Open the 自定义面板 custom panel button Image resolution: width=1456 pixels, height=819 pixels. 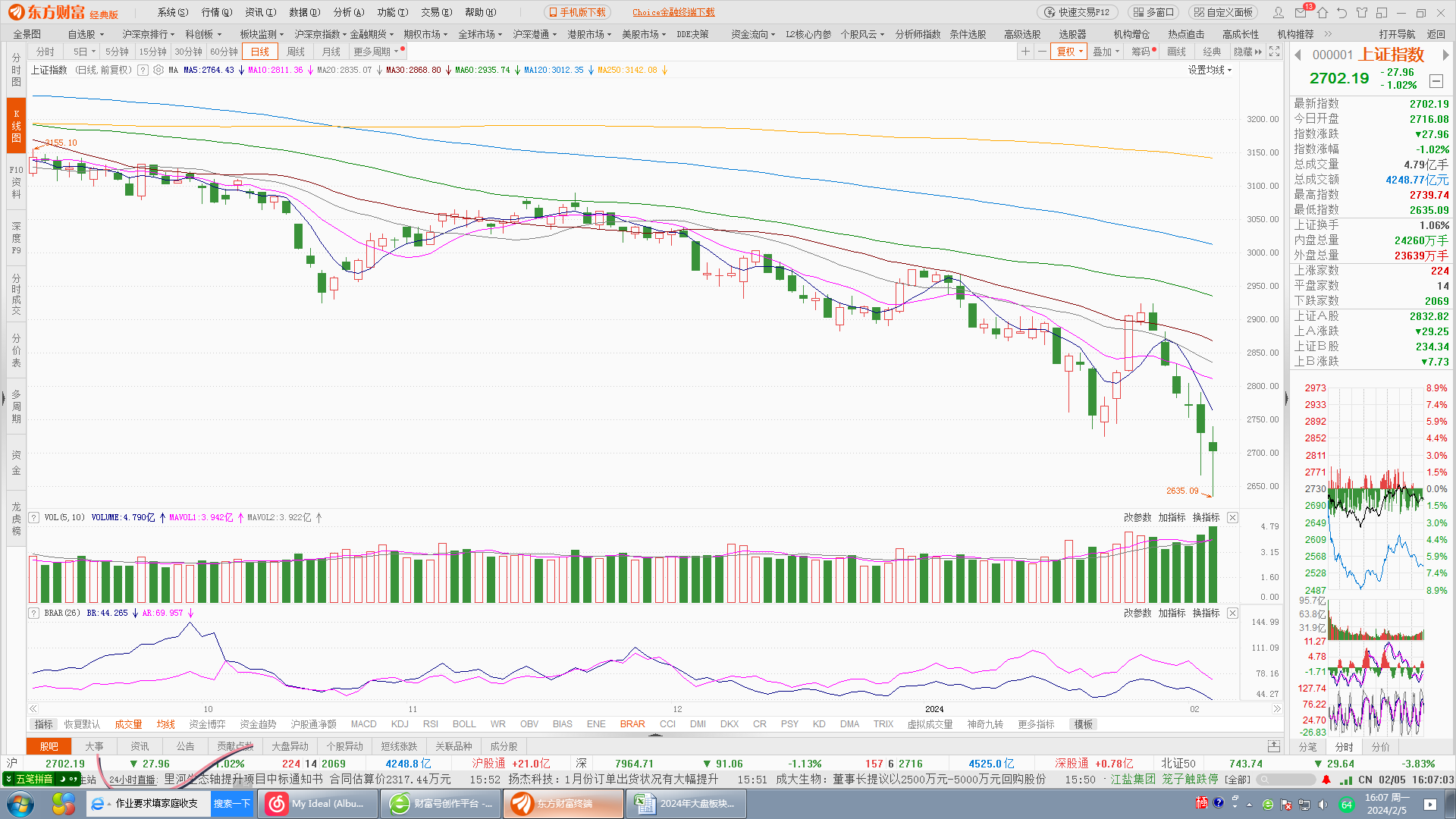pyautogui.click(x=1222, y=12)
